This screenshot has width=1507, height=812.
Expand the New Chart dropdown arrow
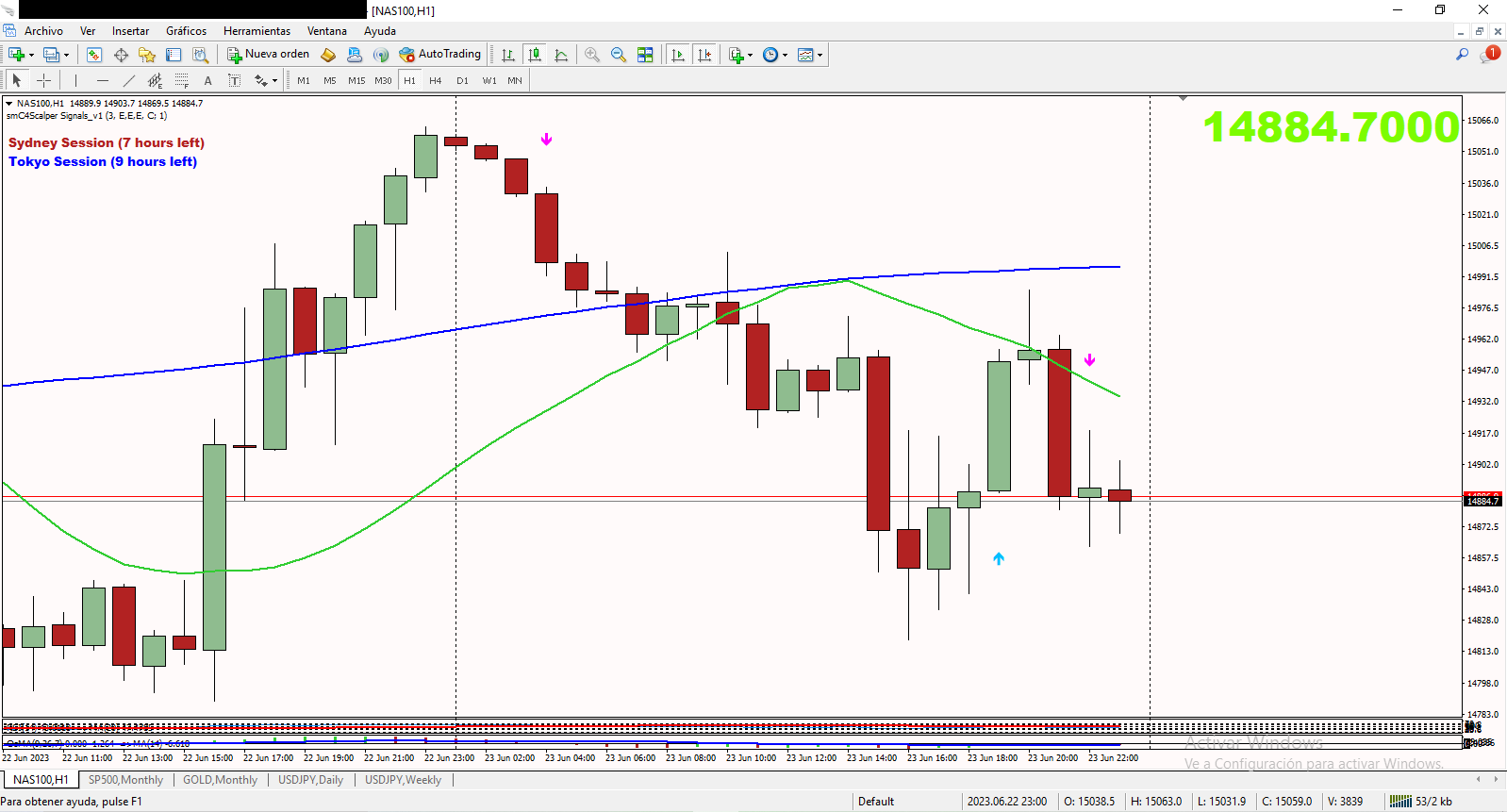tap(31, 55)
